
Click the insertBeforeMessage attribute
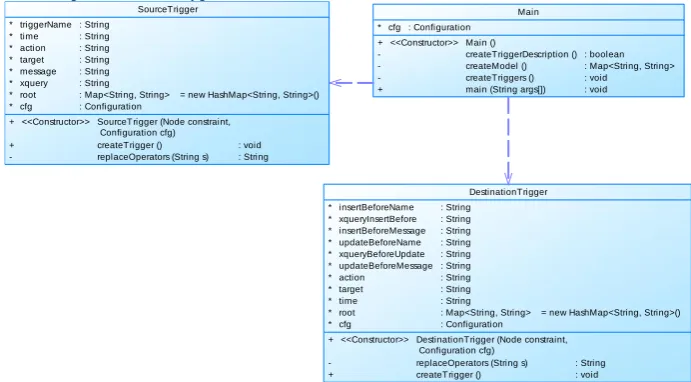click(x=382, y=230)
